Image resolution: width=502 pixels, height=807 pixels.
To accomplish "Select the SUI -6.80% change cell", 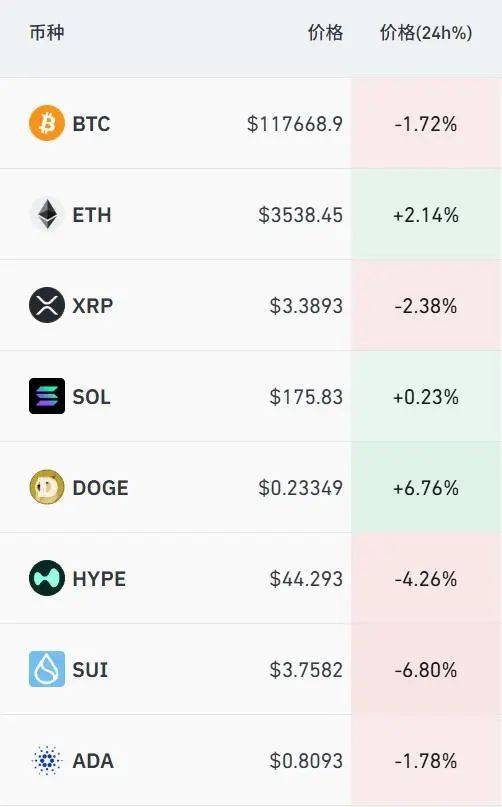I will point(426,669).
